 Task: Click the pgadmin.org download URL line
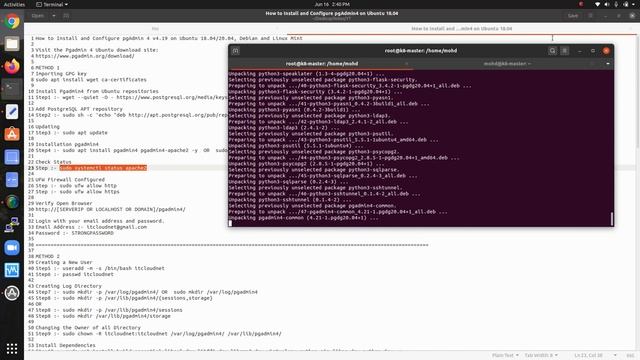85,56
